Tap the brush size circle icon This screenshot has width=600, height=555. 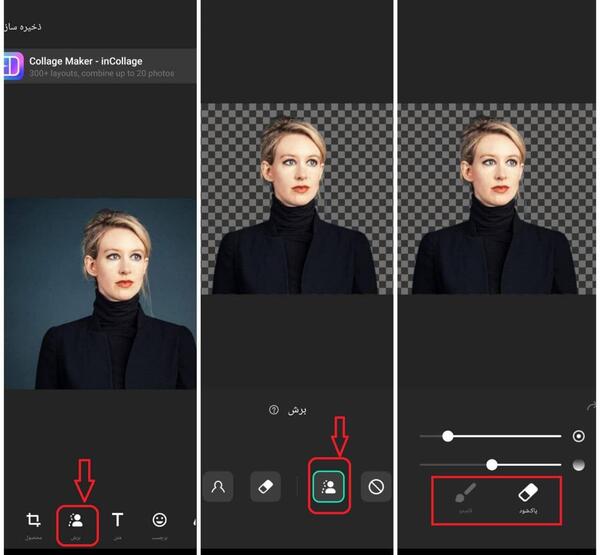click(x=579, y=436)
